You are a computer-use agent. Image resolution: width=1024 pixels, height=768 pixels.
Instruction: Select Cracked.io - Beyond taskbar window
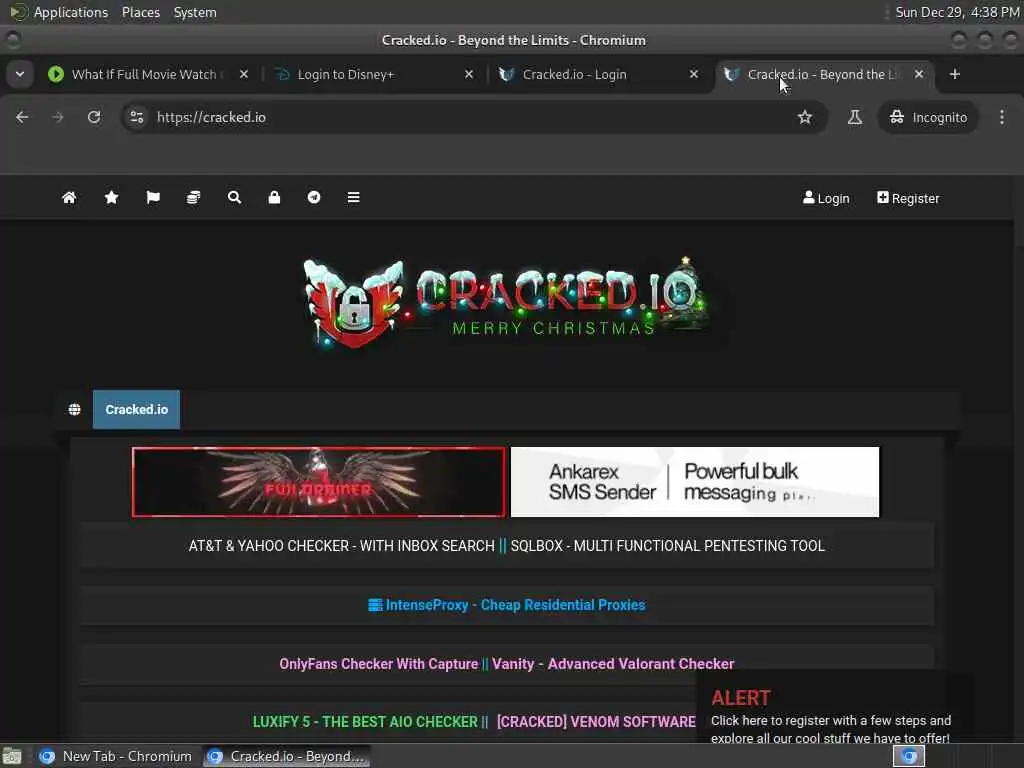pos(287,756)
